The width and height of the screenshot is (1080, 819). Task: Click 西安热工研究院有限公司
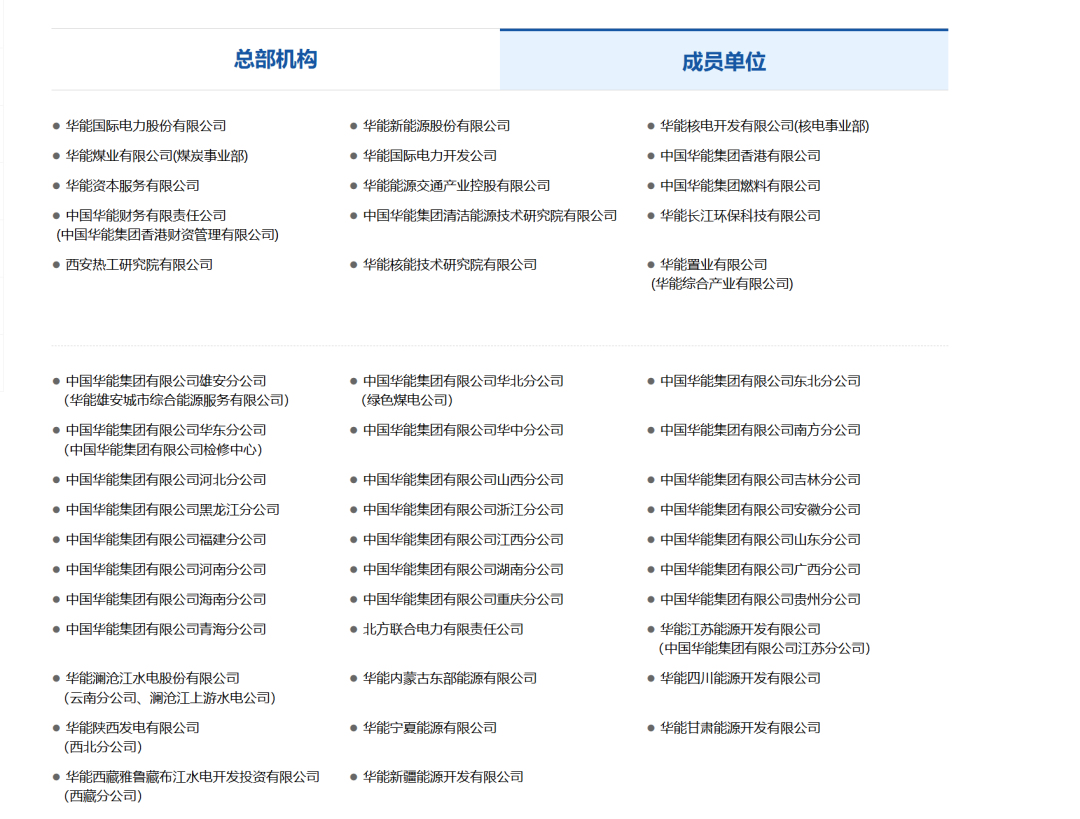tap(139, 265)
